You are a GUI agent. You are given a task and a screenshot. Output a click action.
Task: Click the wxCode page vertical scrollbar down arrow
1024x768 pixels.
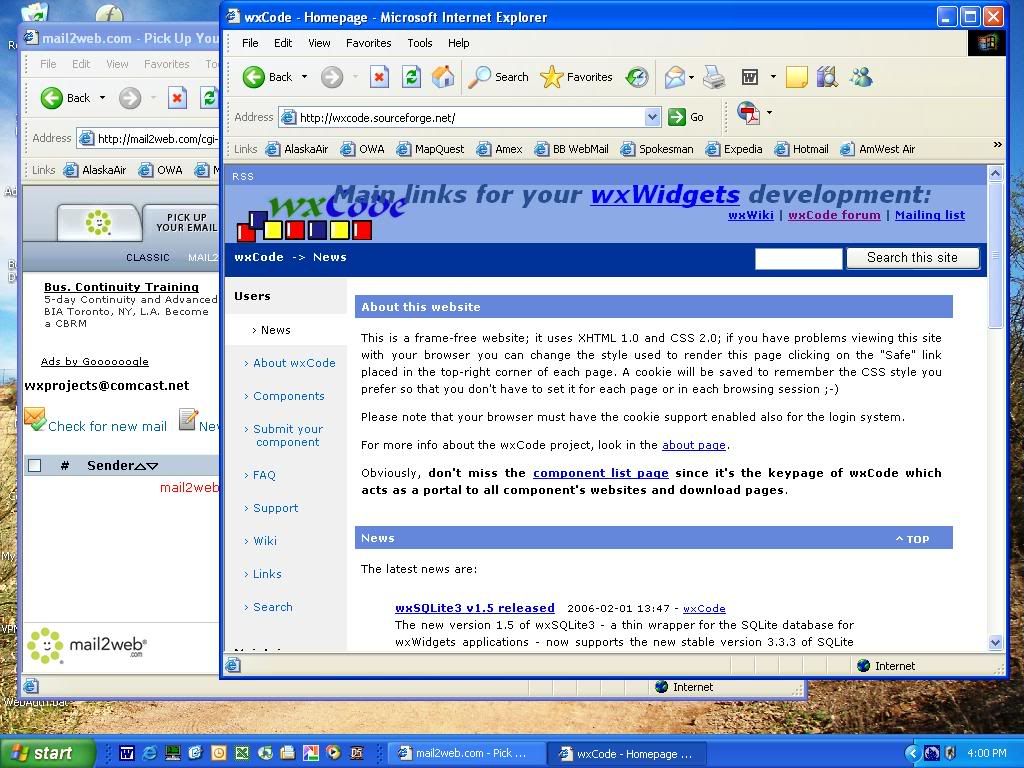(995, 643)
